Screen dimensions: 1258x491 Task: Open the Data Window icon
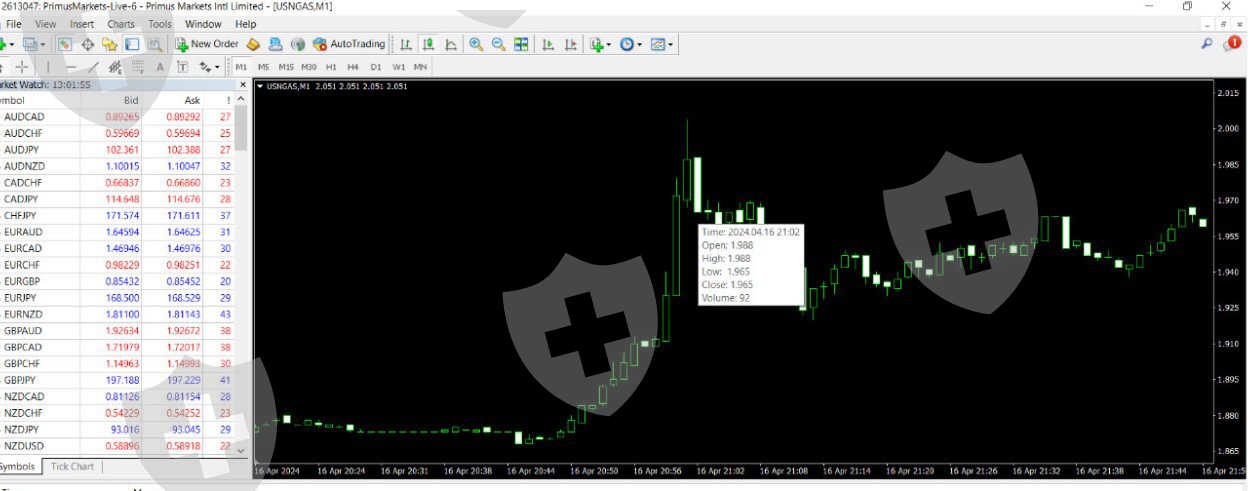tap(87, 44)
